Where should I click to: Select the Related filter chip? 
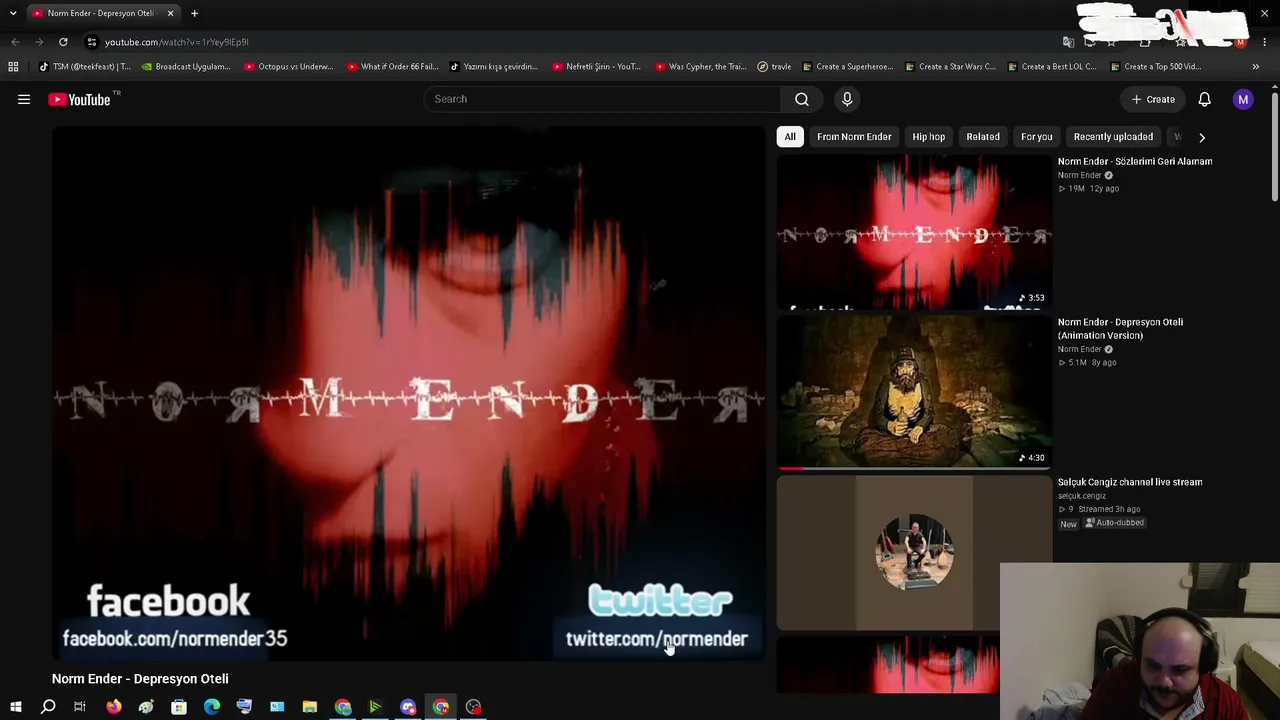[x=983, y=137]
